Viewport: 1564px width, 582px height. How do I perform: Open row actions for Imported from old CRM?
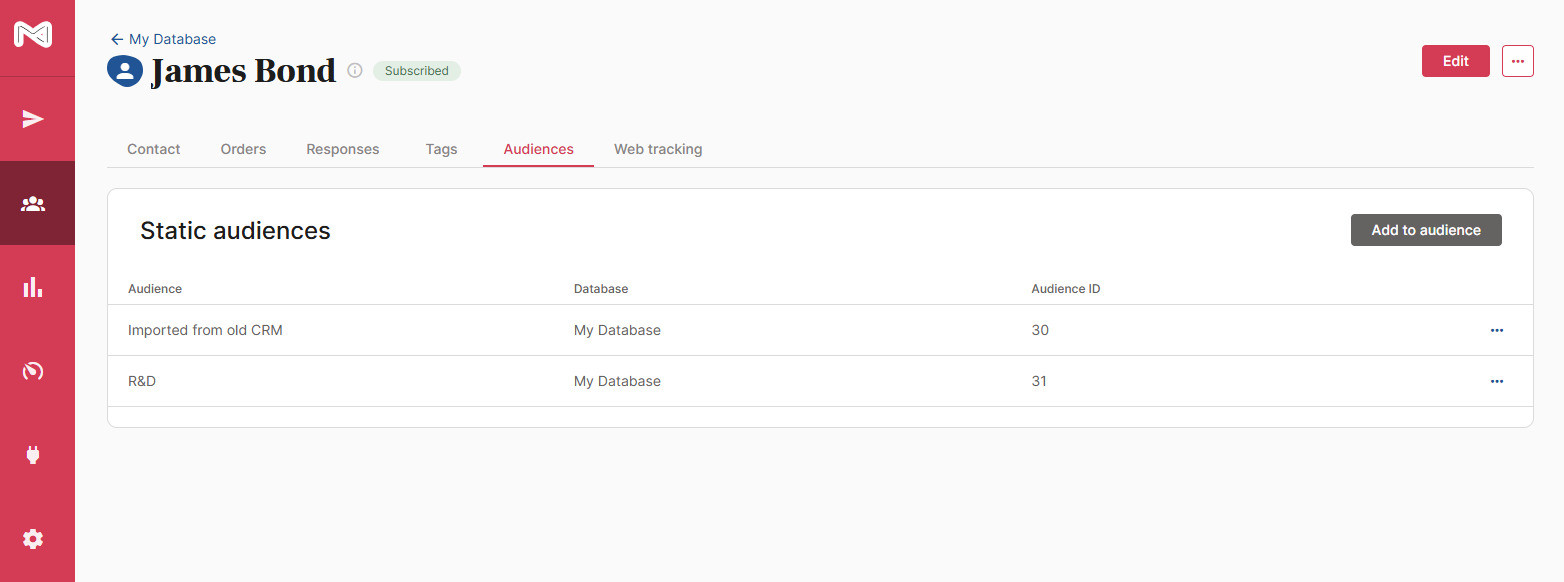pyautogui.click(x=1496, y=330)
